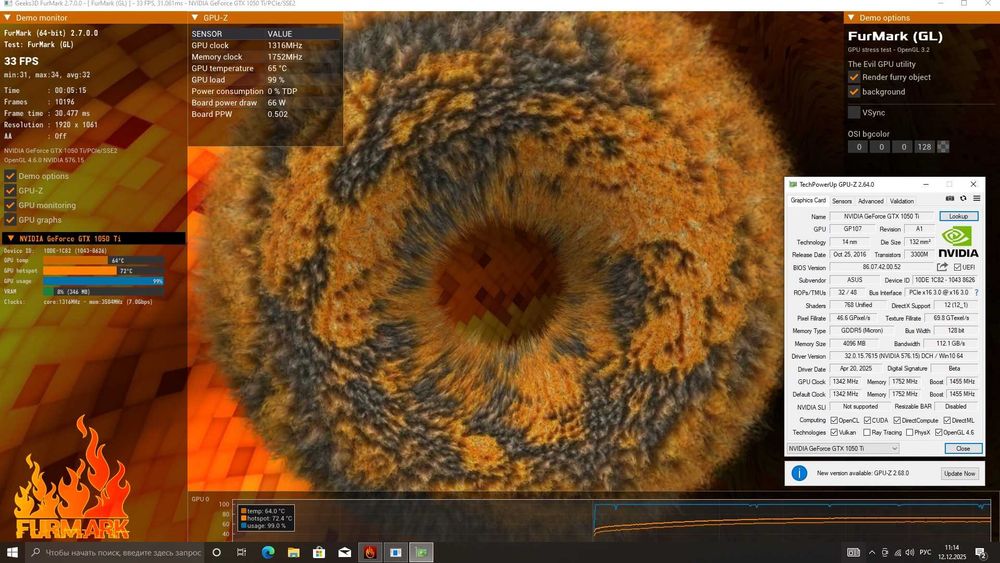Open Task View on taskbar
Viewport: 1000px width, 563px height.
tap(241, 552)
